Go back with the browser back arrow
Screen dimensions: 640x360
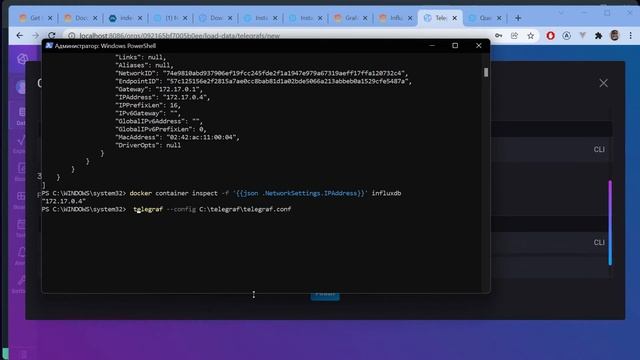[19, 36]
